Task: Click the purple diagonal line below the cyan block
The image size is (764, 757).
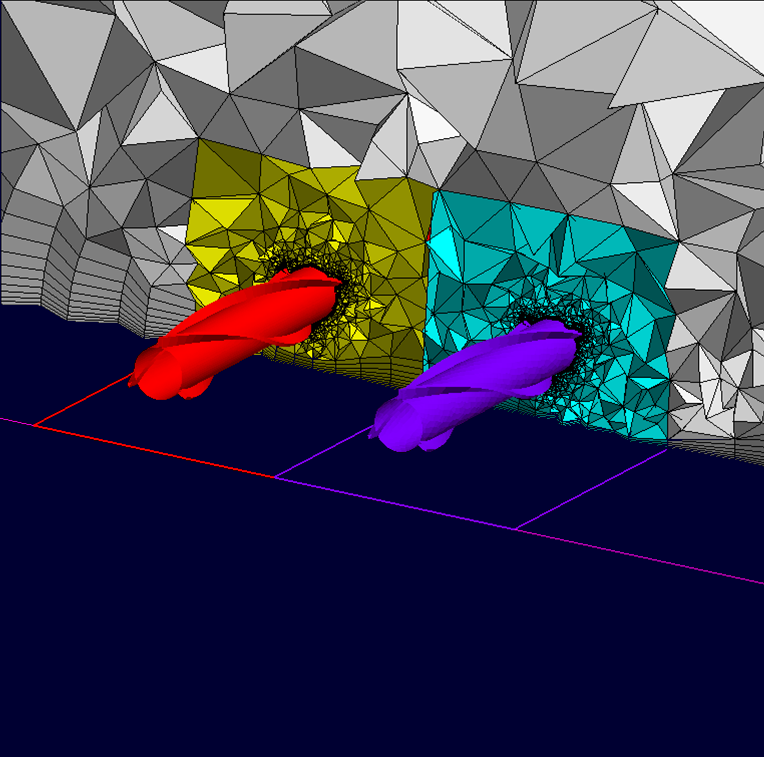Action: (x=590, y=488)
